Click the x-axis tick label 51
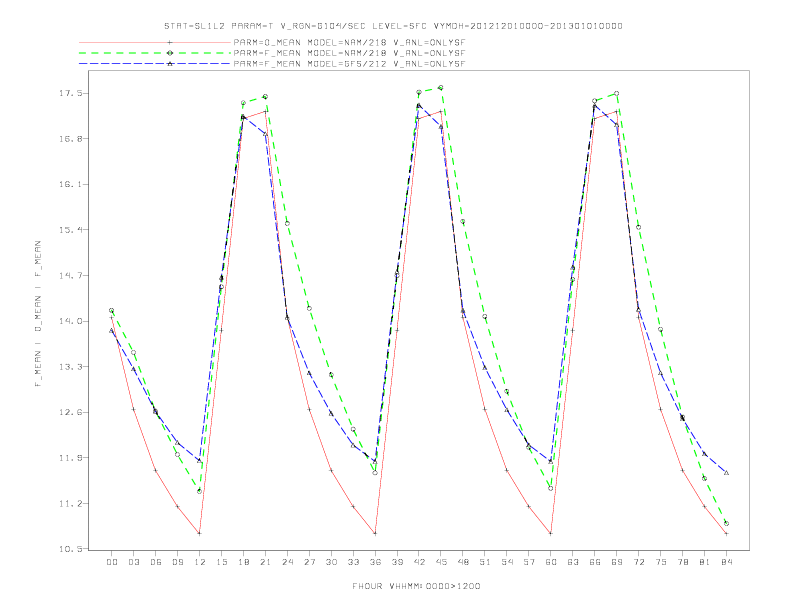This screenshot has height=612, width=792. [485, 562]
